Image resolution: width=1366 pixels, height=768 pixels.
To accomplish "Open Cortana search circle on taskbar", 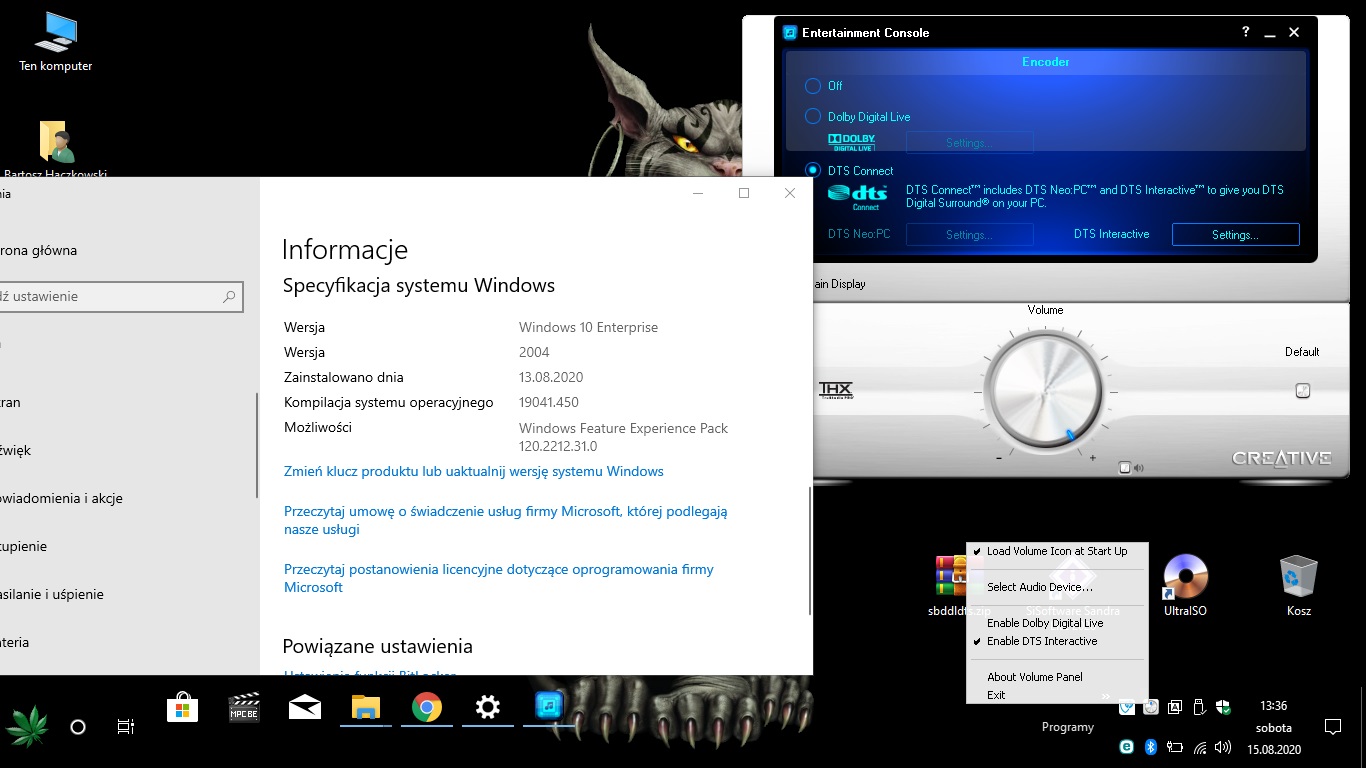I will pyautogui.click(x=78, y=727).
